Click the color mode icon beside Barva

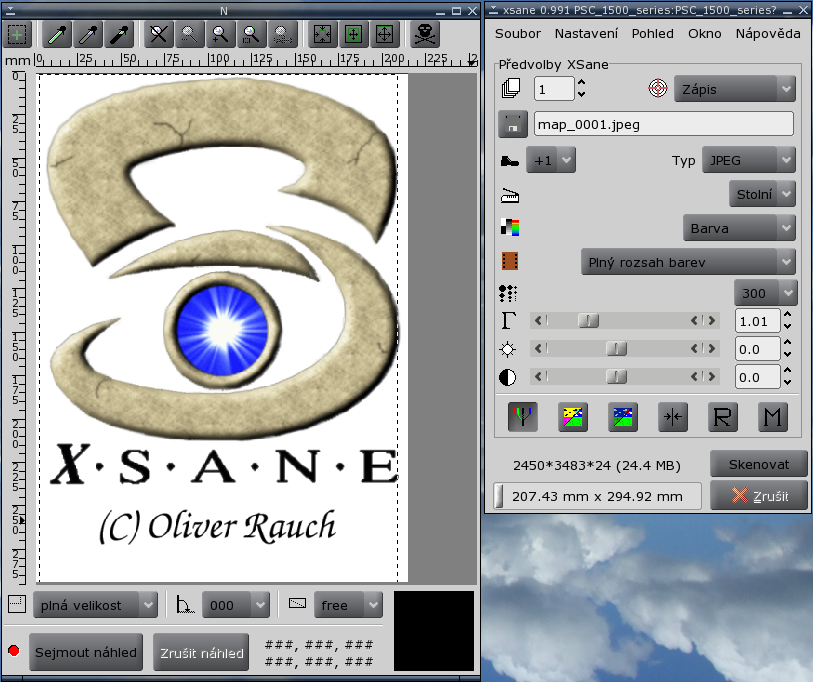510,227
